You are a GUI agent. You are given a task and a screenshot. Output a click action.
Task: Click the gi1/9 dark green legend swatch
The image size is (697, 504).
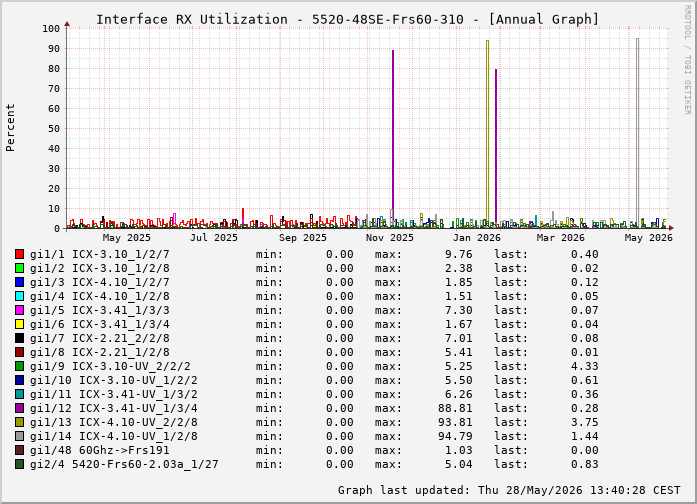(19, 366)
